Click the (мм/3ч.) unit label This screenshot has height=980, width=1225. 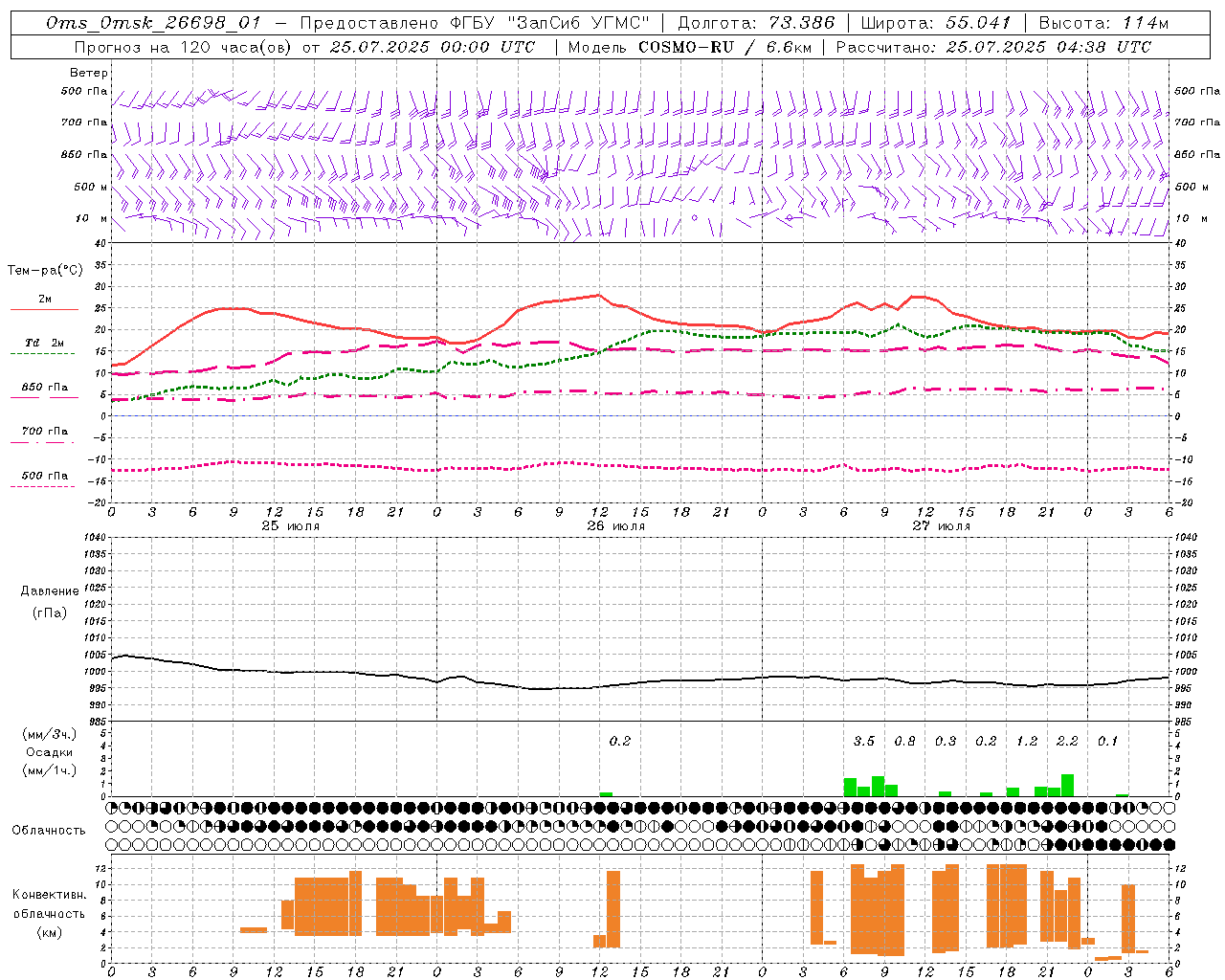pyautogui.click(x=49, y=734)
